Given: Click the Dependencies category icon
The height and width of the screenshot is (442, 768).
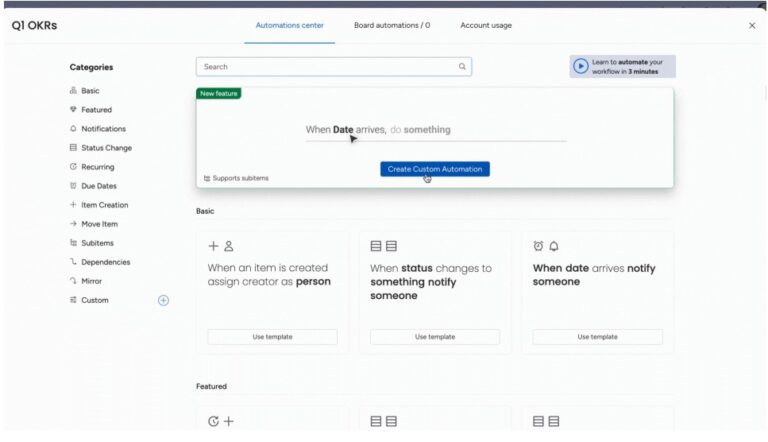Looking at the screenshot, I should tap(73, 262).
